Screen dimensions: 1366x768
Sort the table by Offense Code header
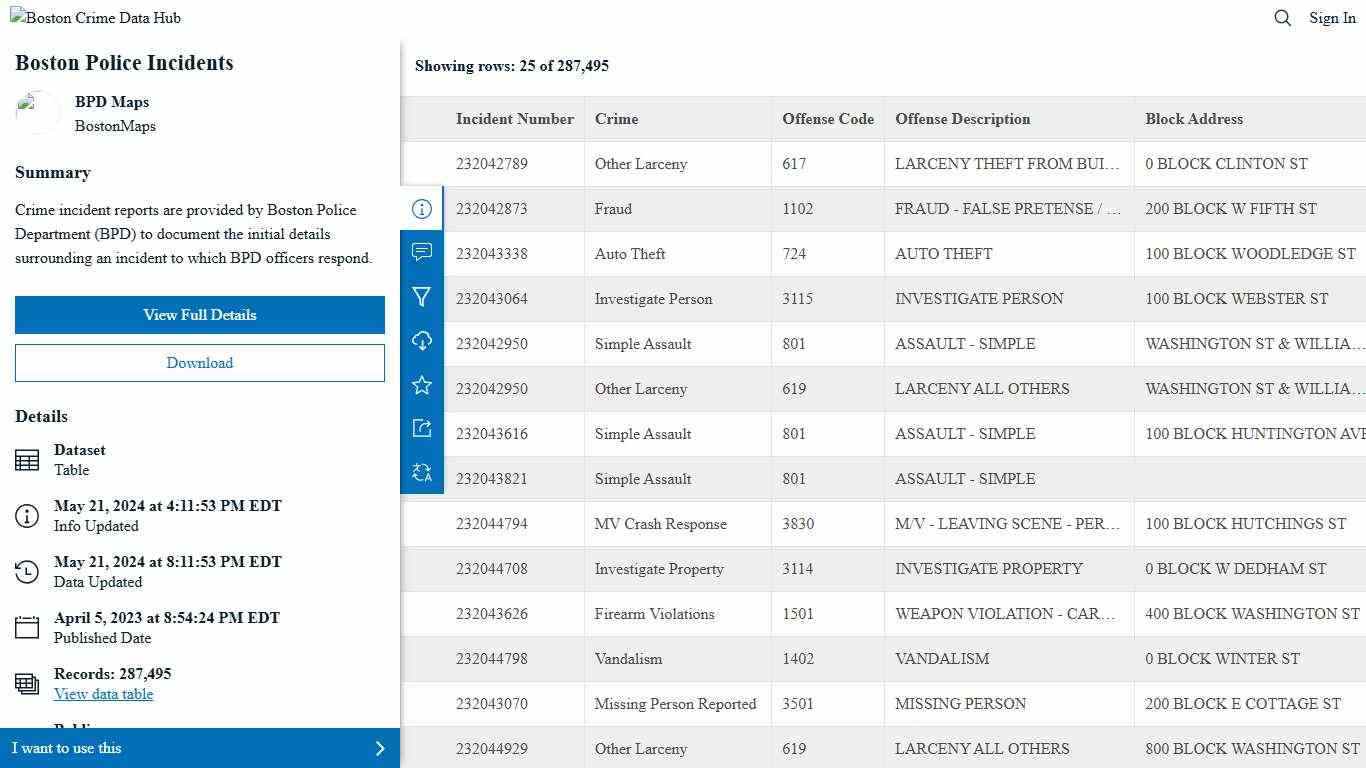(828, 119)
